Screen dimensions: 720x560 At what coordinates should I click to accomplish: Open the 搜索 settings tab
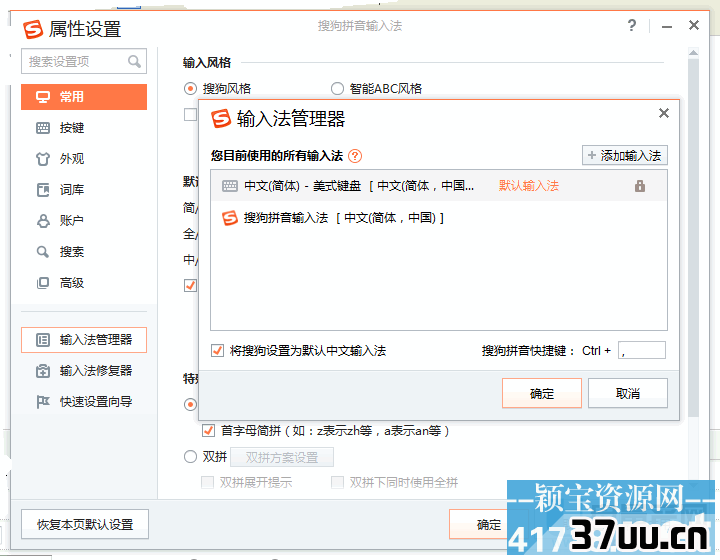84,252
